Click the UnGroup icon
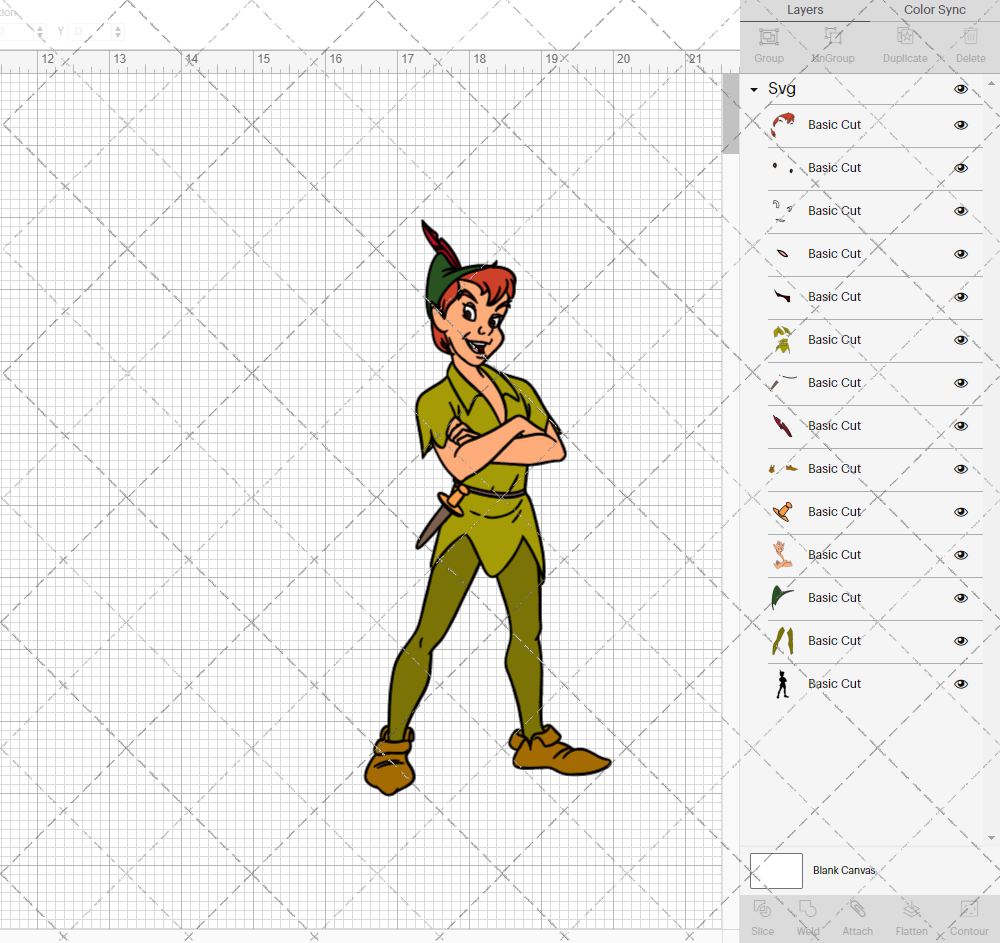The width and height of the screenshot is (1000, 943). (x=832, y=36)
